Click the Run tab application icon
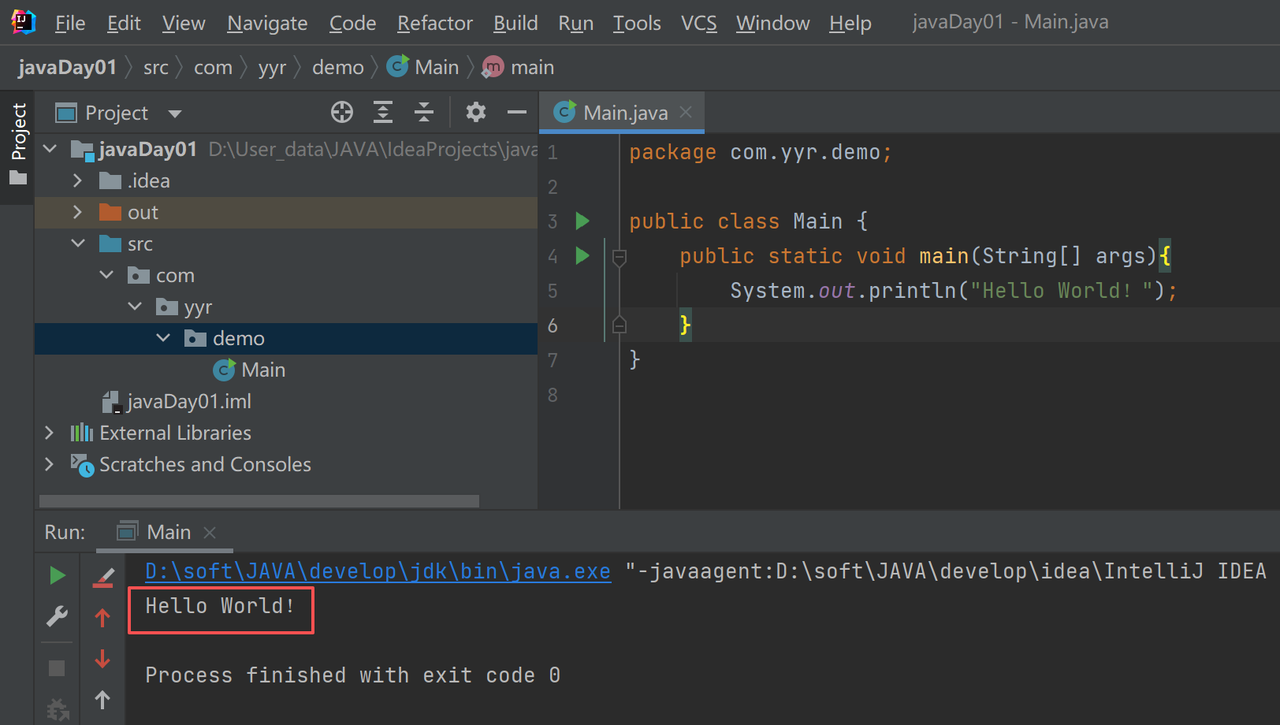 (127, 532)
